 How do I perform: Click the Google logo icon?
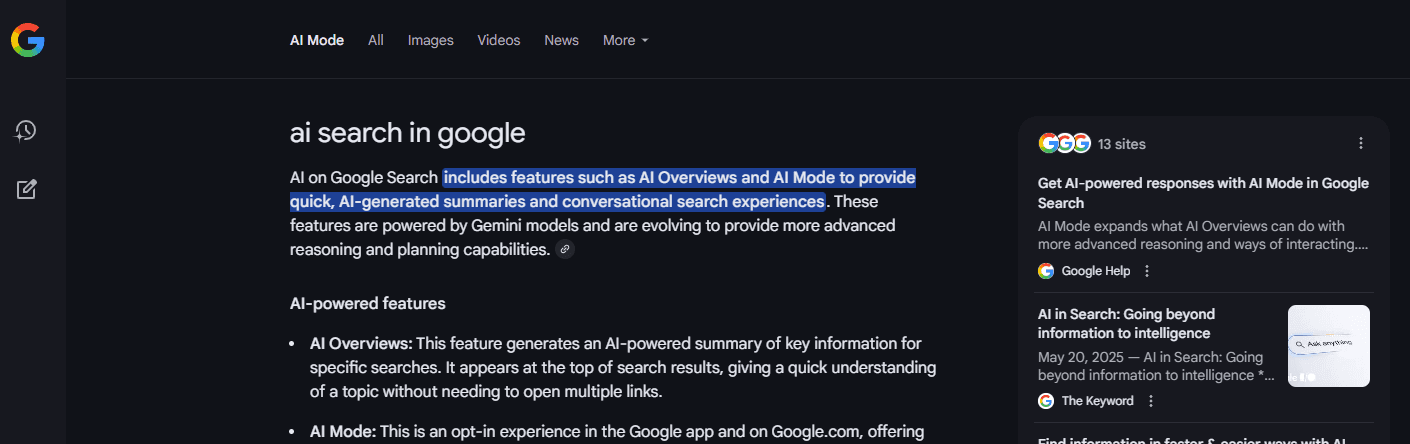coord(27,40)
